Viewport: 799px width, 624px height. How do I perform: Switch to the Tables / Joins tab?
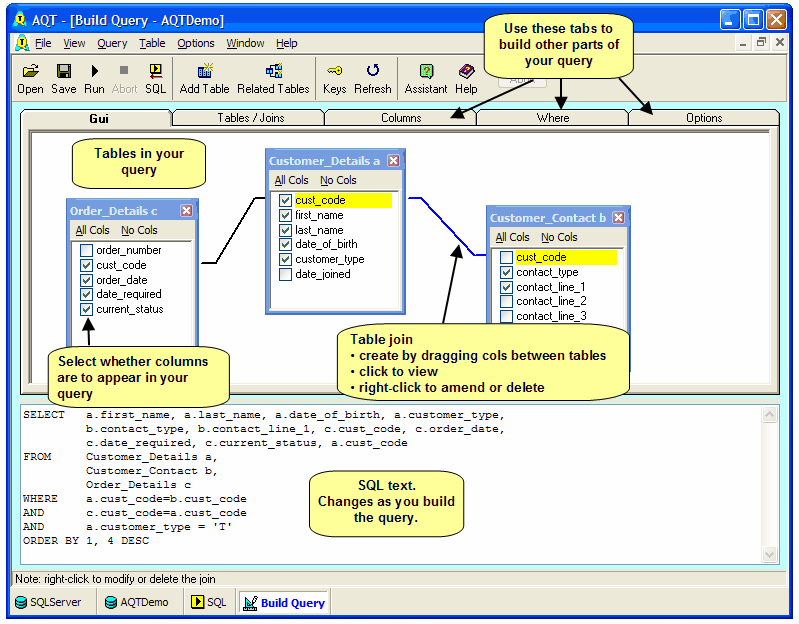(x=250, y=118)
